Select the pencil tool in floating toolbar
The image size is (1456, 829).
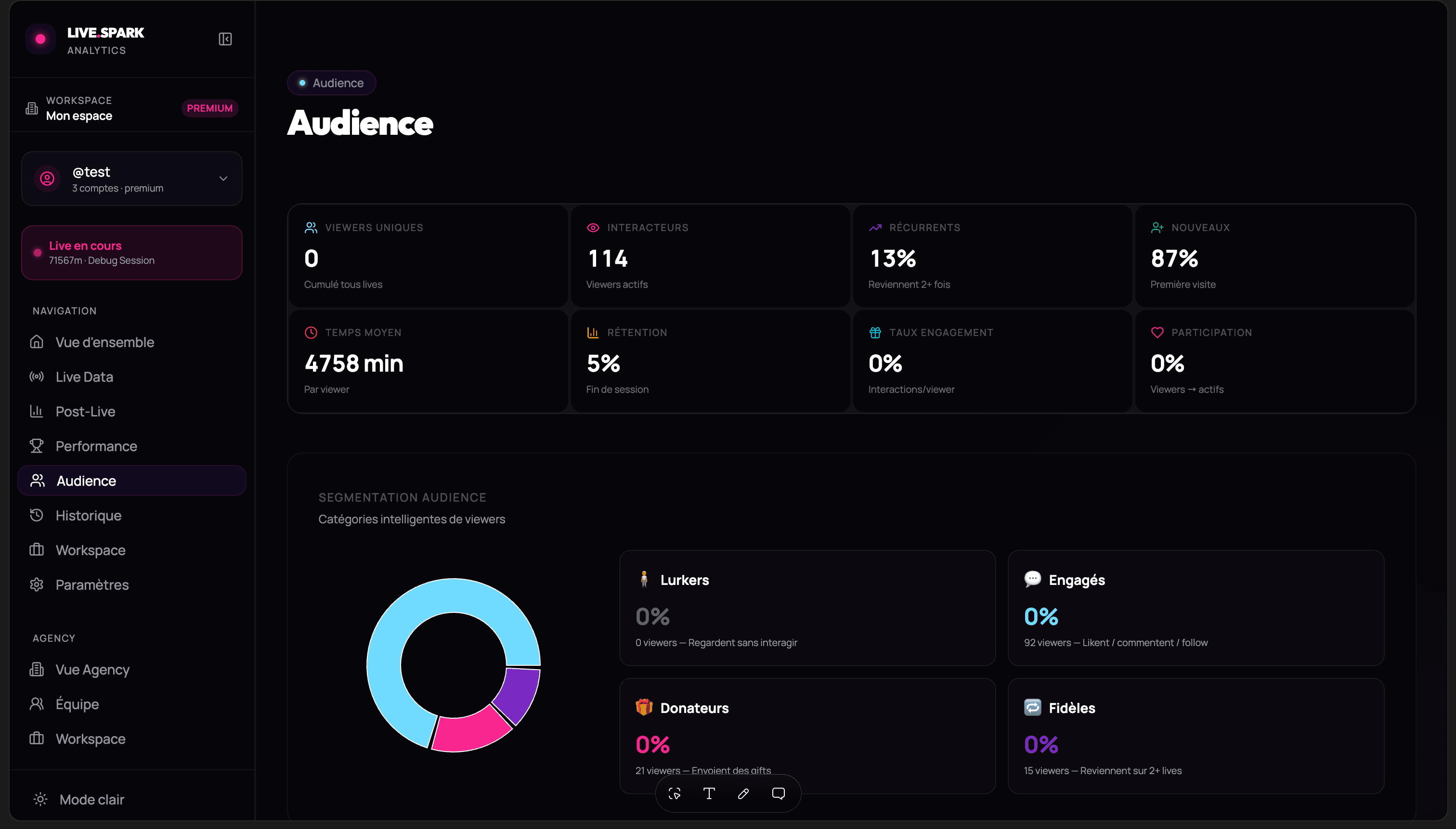coord(743,793)
